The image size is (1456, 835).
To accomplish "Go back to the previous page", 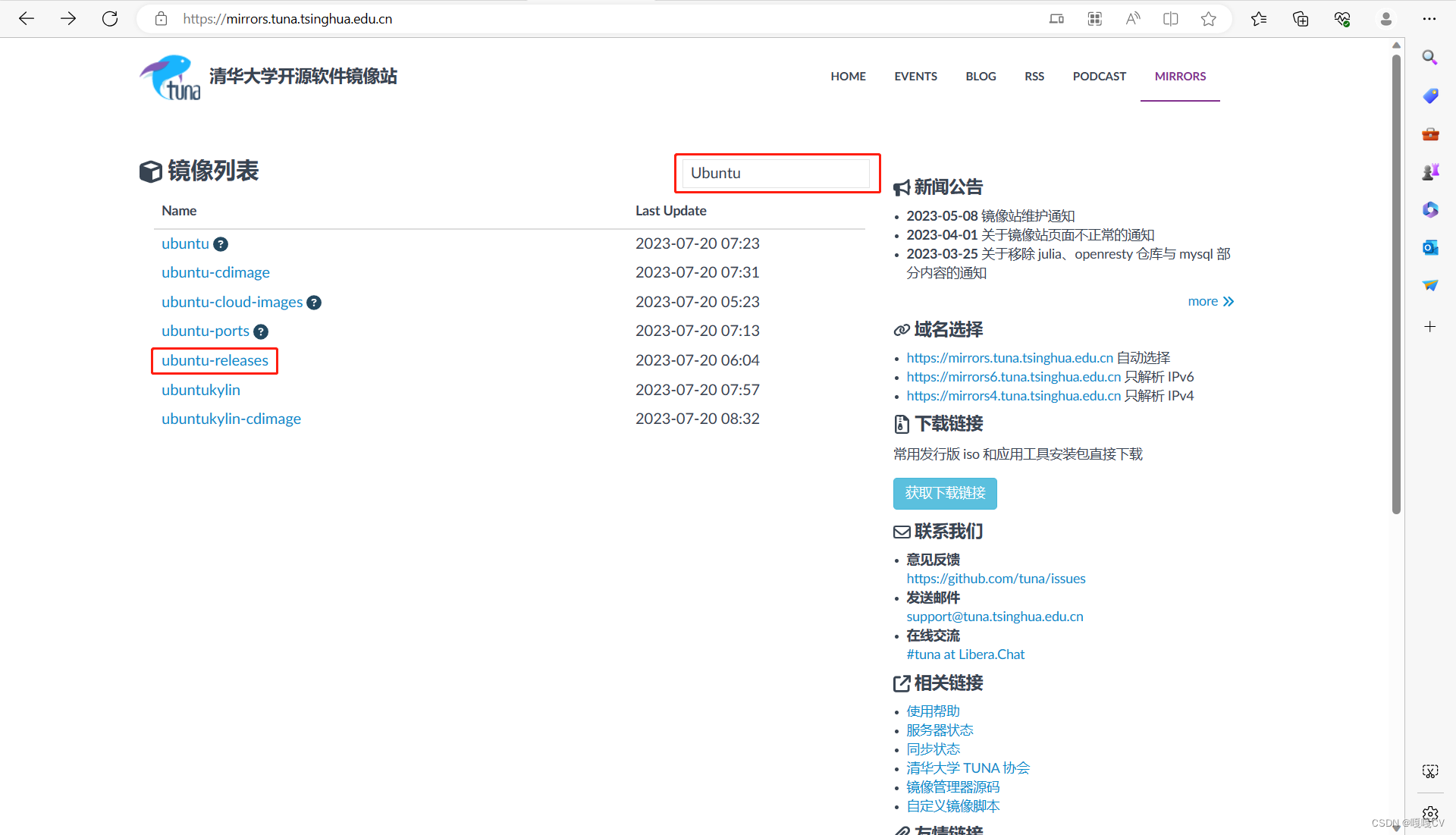I will point(27,19).
